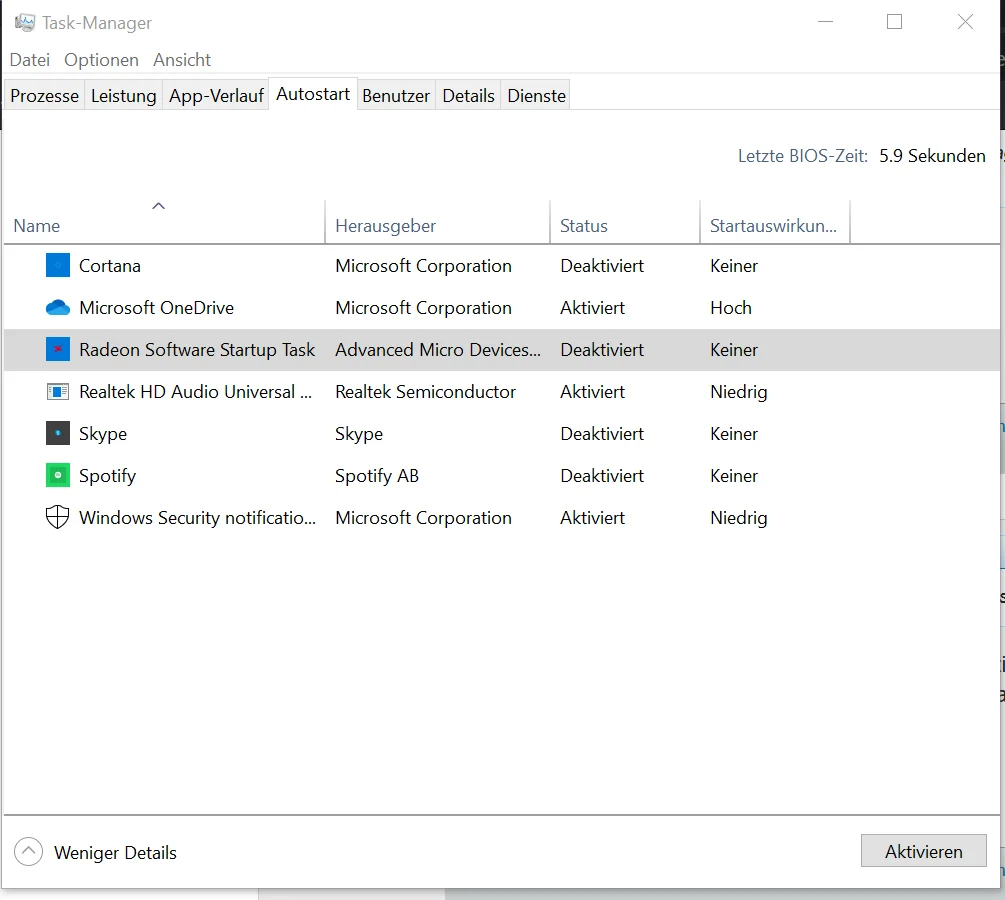Click the Microsoft OneDrive cloud icon
Image resolution: width=1005 pixels, height=900 pixels.
pyautogui.click(x=58, y=308)
